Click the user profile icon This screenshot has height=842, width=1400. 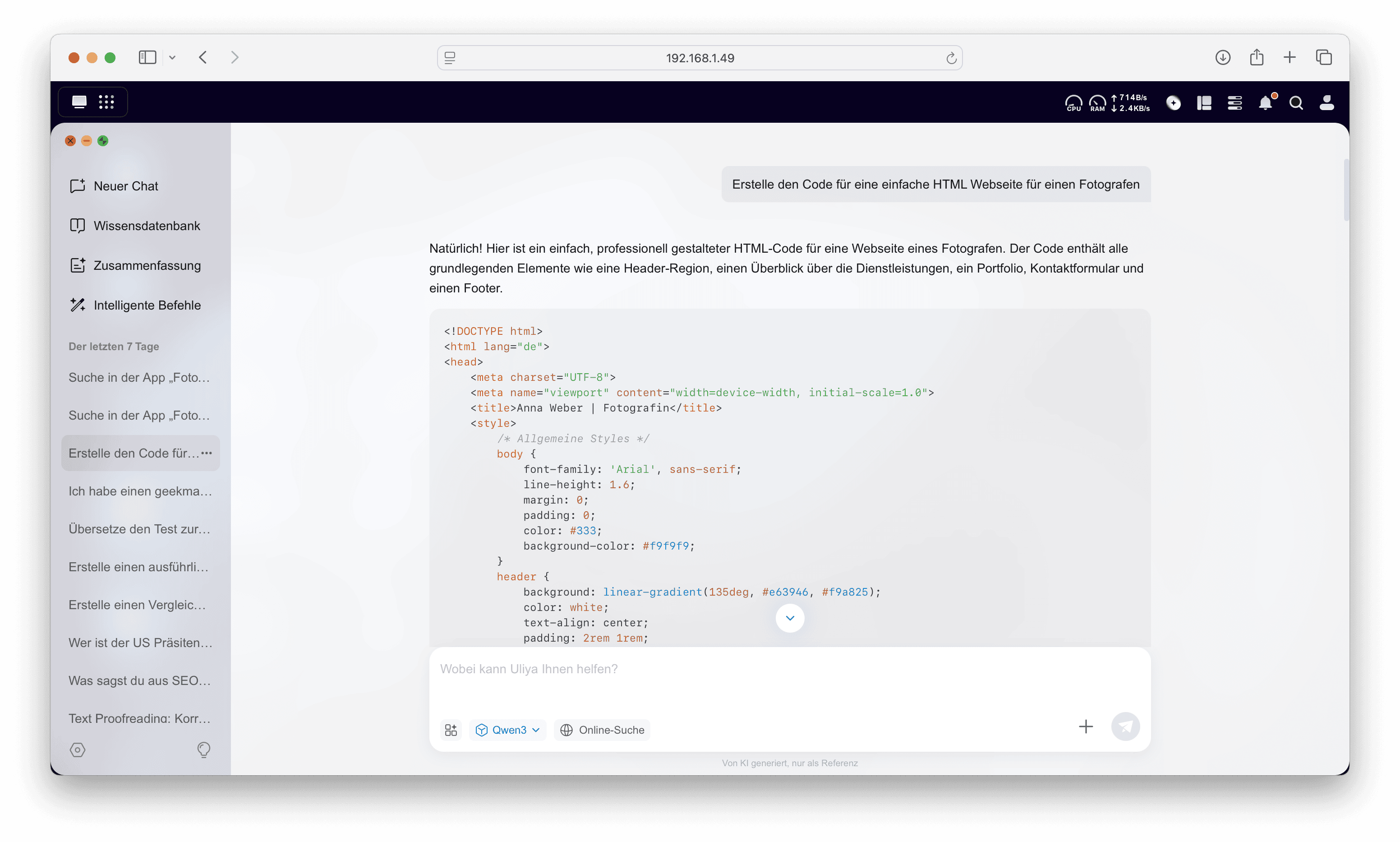(1326, 103)
